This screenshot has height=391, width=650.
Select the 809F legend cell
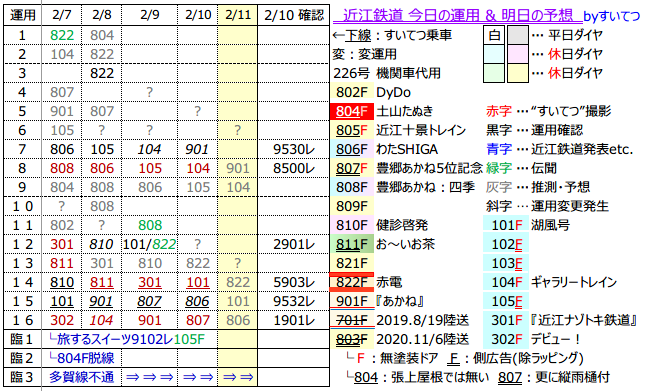(x=352, y=206)
